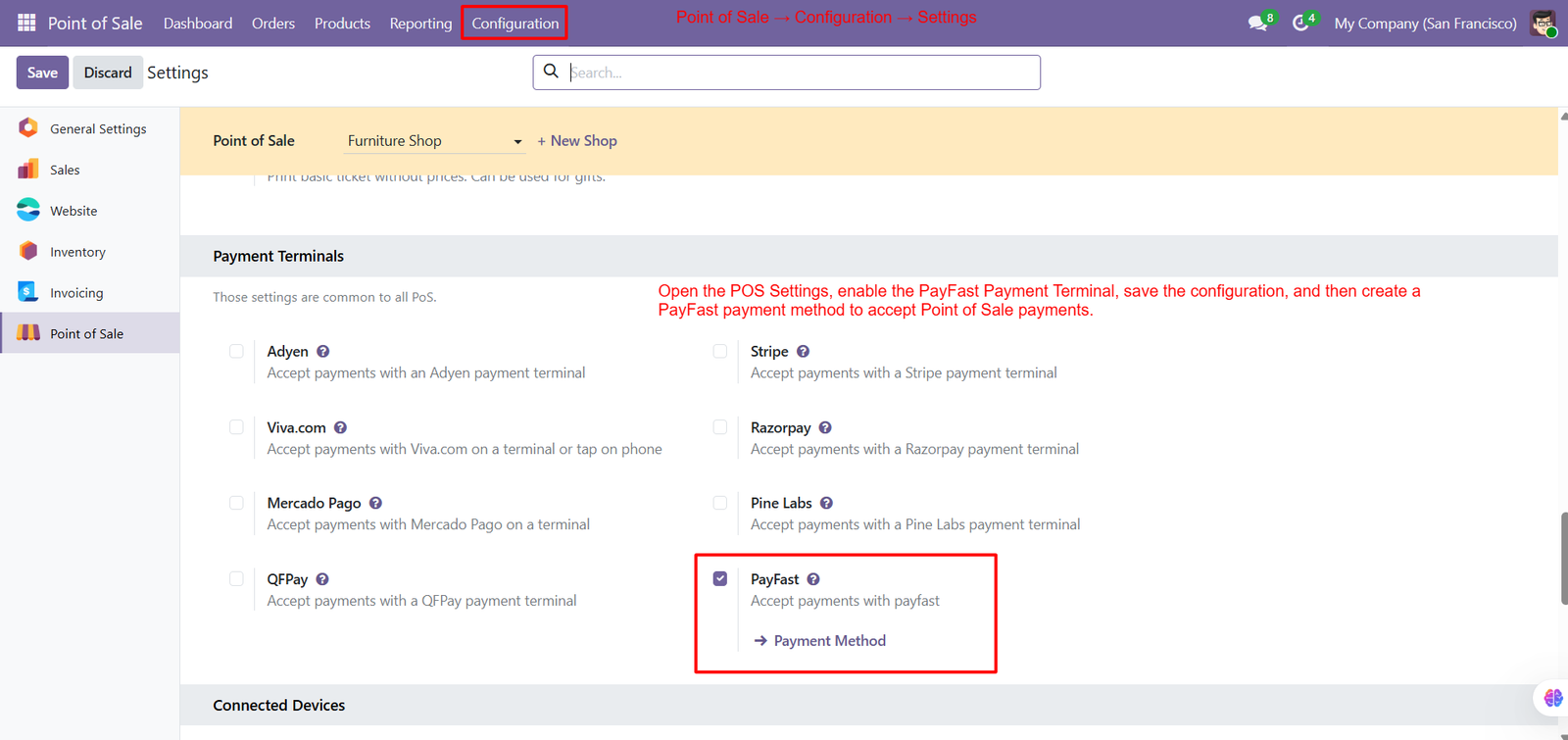The width and height of the screenshot is (1568, 740).
Task: Enable the Adyen payment terminal checkbox
Action: tap(236, 351)
